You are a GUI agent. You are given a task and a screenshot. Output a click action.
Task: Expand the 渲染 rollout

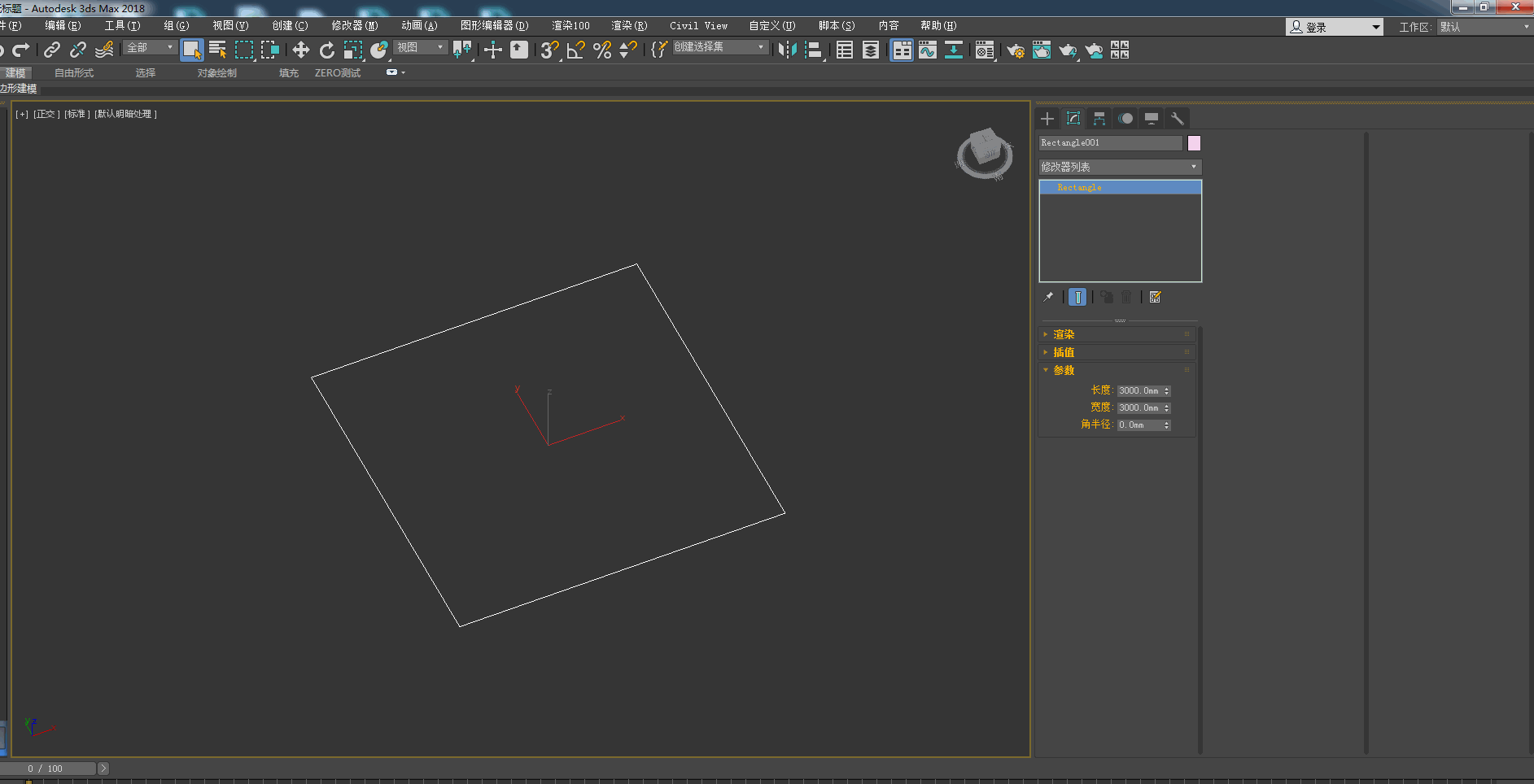pyautogui.click(x=1064, y=334)
